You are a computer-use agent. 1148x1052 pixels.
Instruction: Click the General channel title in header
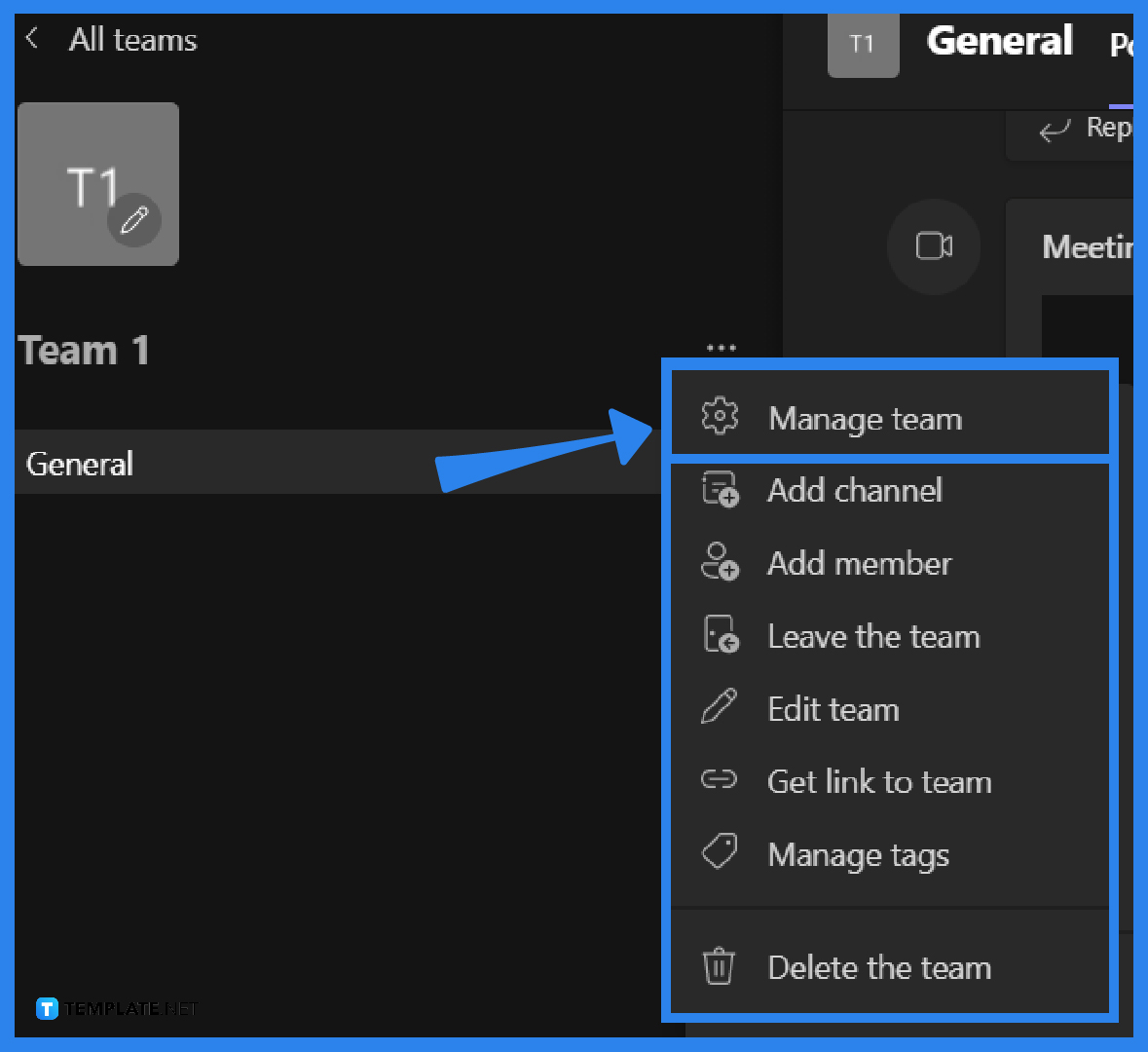coord(999,41)
